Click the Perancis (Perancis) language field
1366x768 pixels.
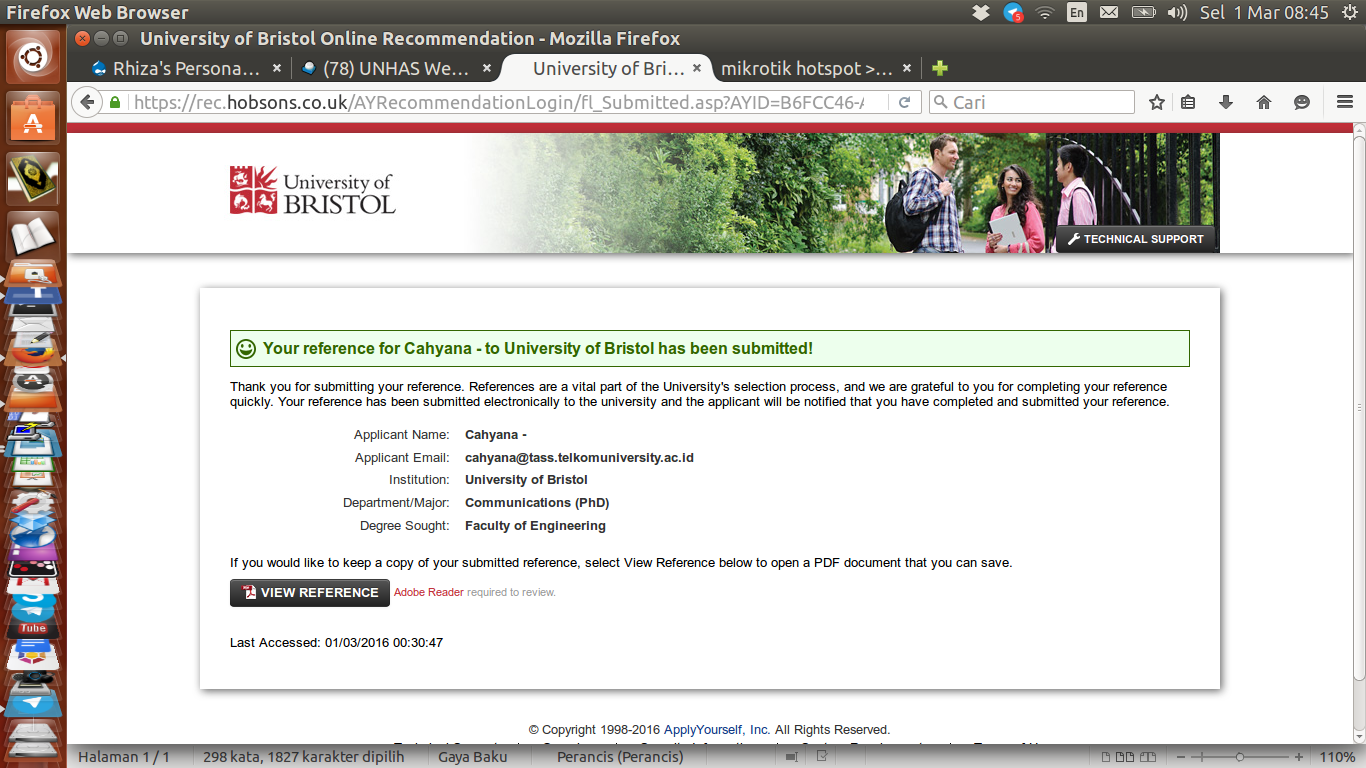pyautogui.click(x=620, y=757)
